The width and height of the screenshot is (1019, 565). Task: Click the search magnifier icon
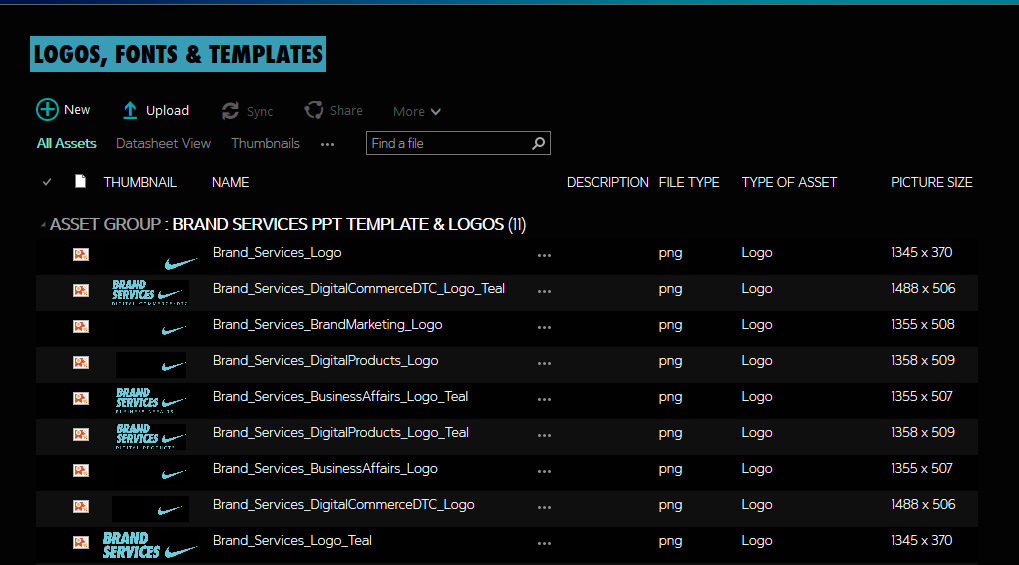[x=538, y=143]
